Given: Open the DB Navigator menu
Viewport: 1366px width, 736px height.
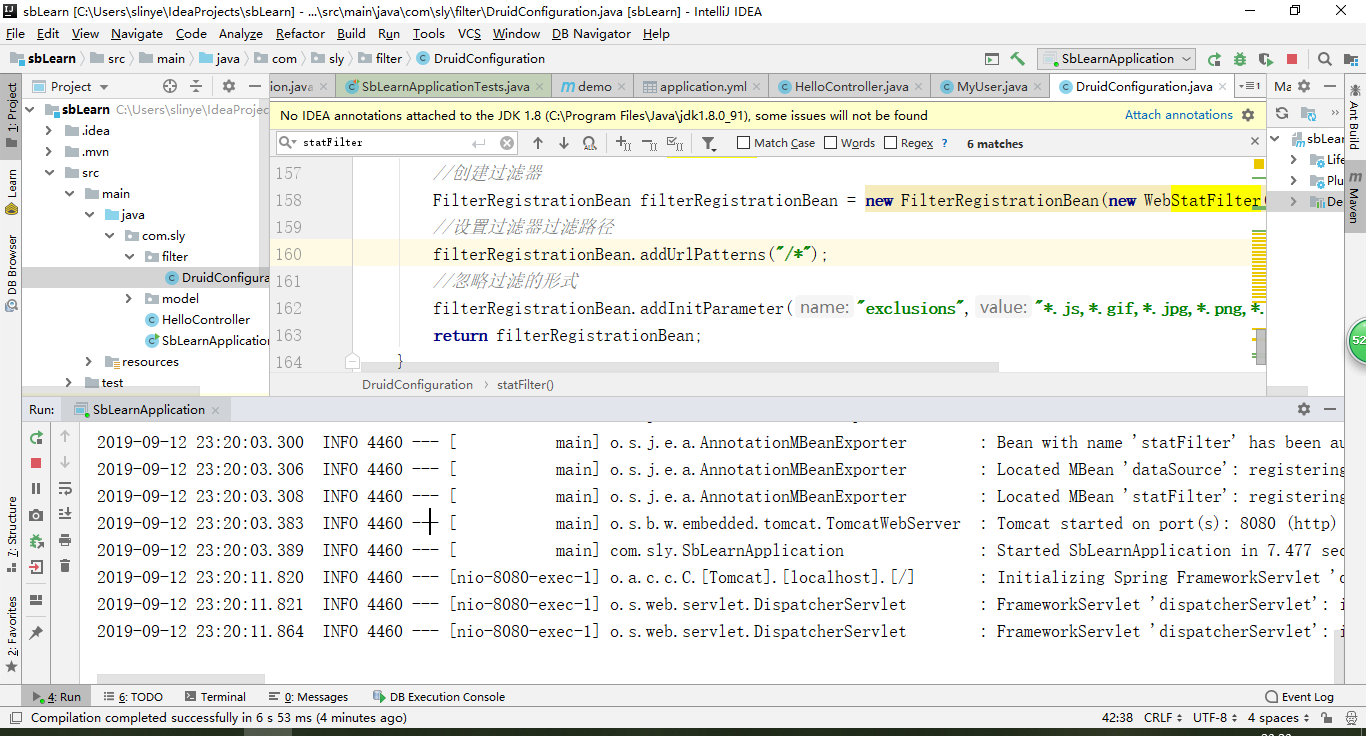Looking at the screenshot, I should click(591, 34).
